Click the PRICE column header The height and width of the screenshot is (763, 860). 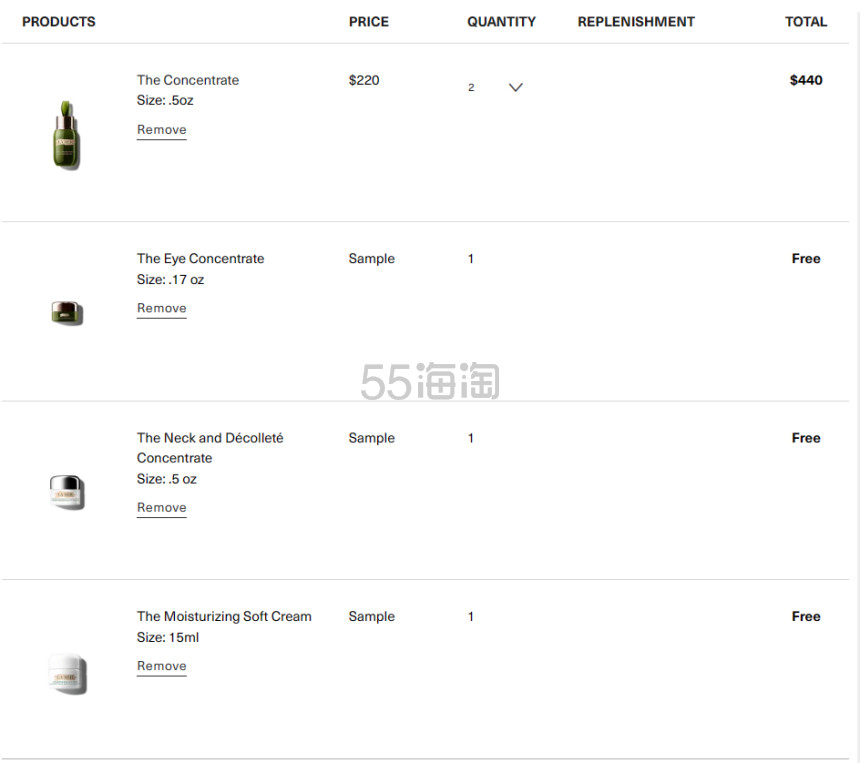[x=369, y=22]
